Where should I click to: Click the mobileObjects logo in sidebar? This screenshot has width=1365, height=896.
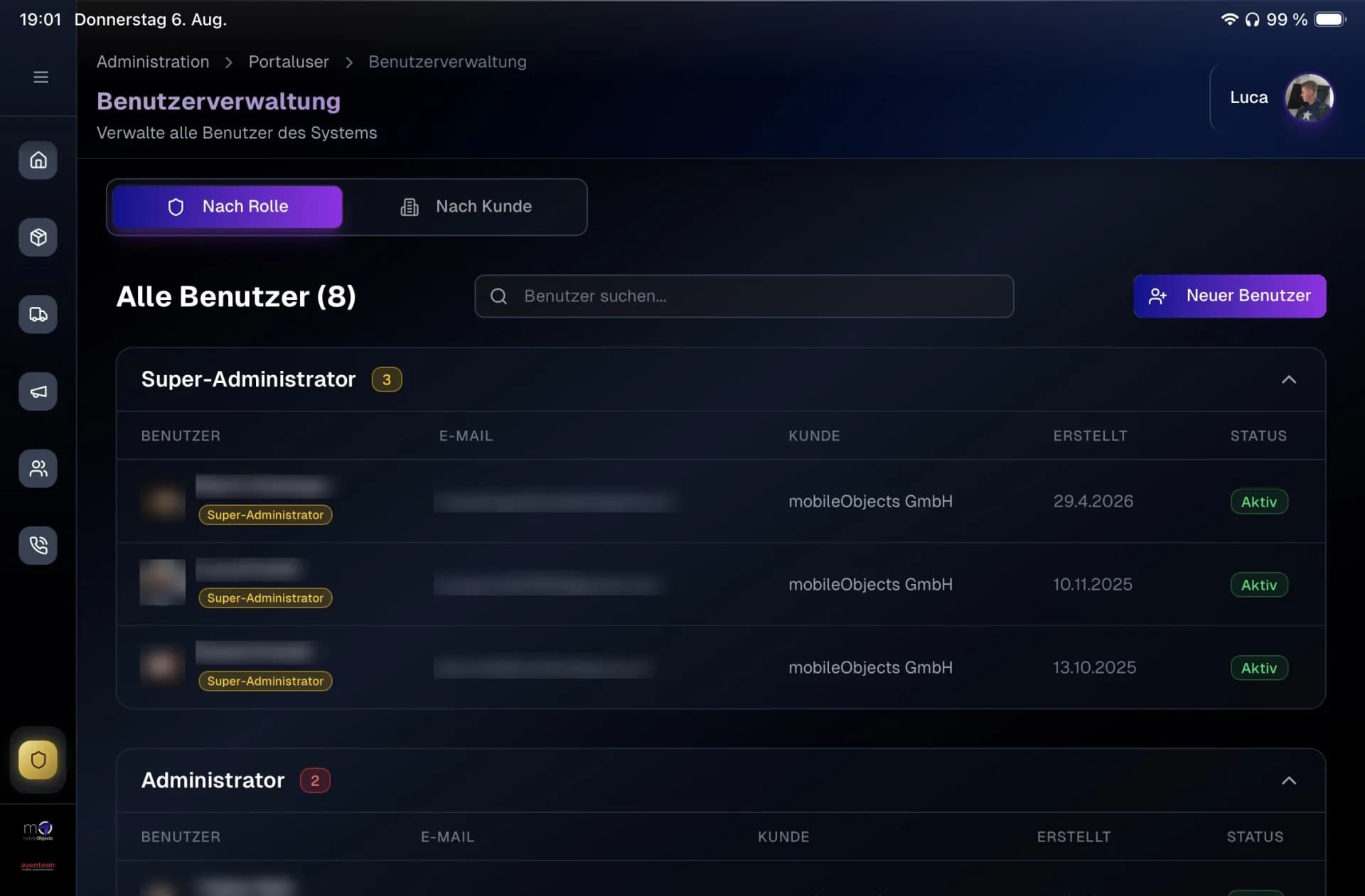38,831
